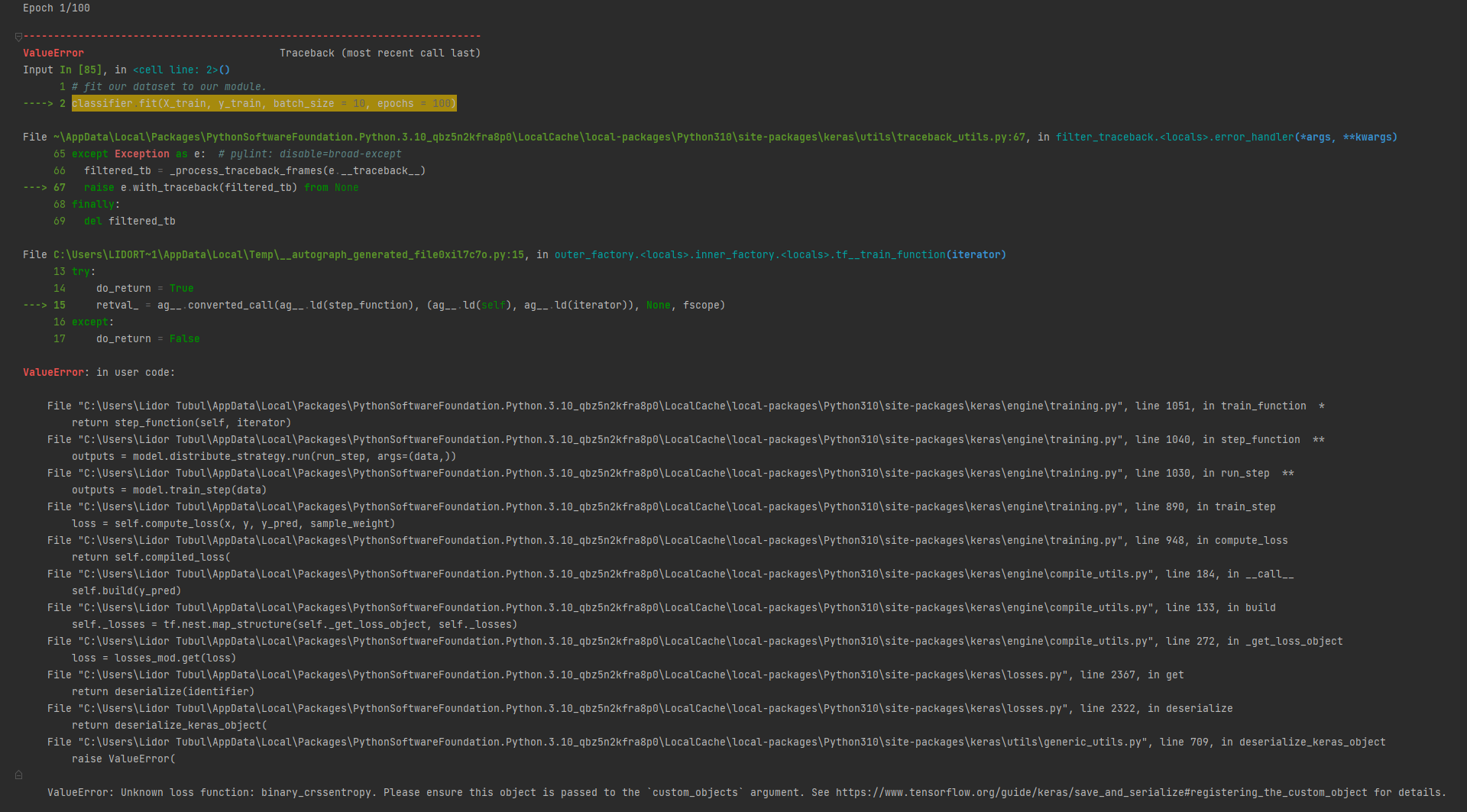Click the 'raise ValueError(' line

[124, 759]
